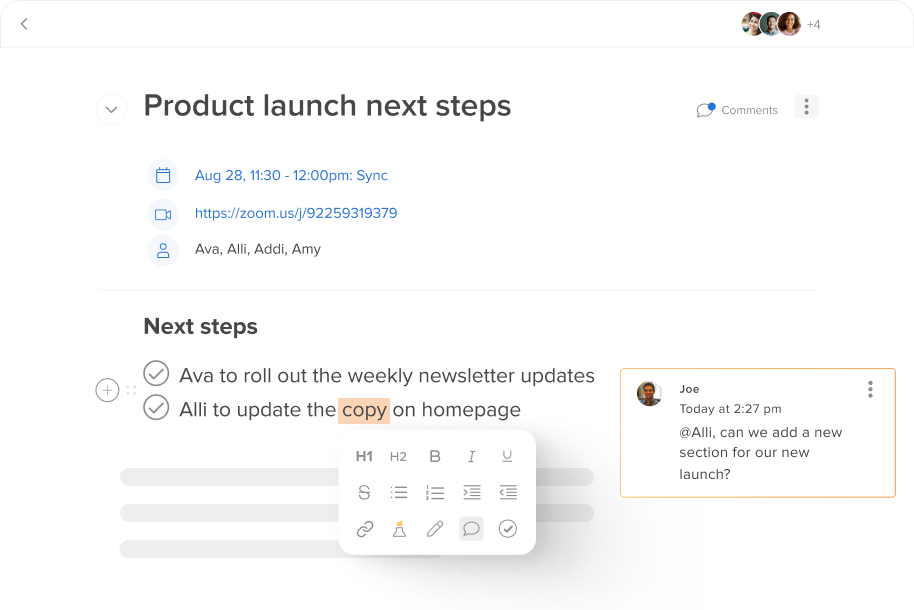914x610 pixels.
Task: Check off the Alli homepage task
Action: pos(156,408)
